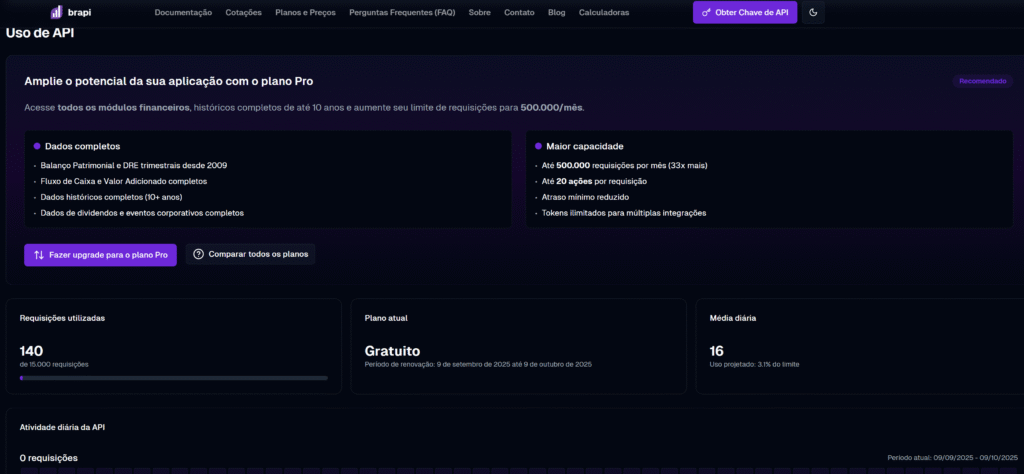Click key icon in Obter Chave de API
Viewport: 1024px width, 474px height.
(x=706, y=12)
